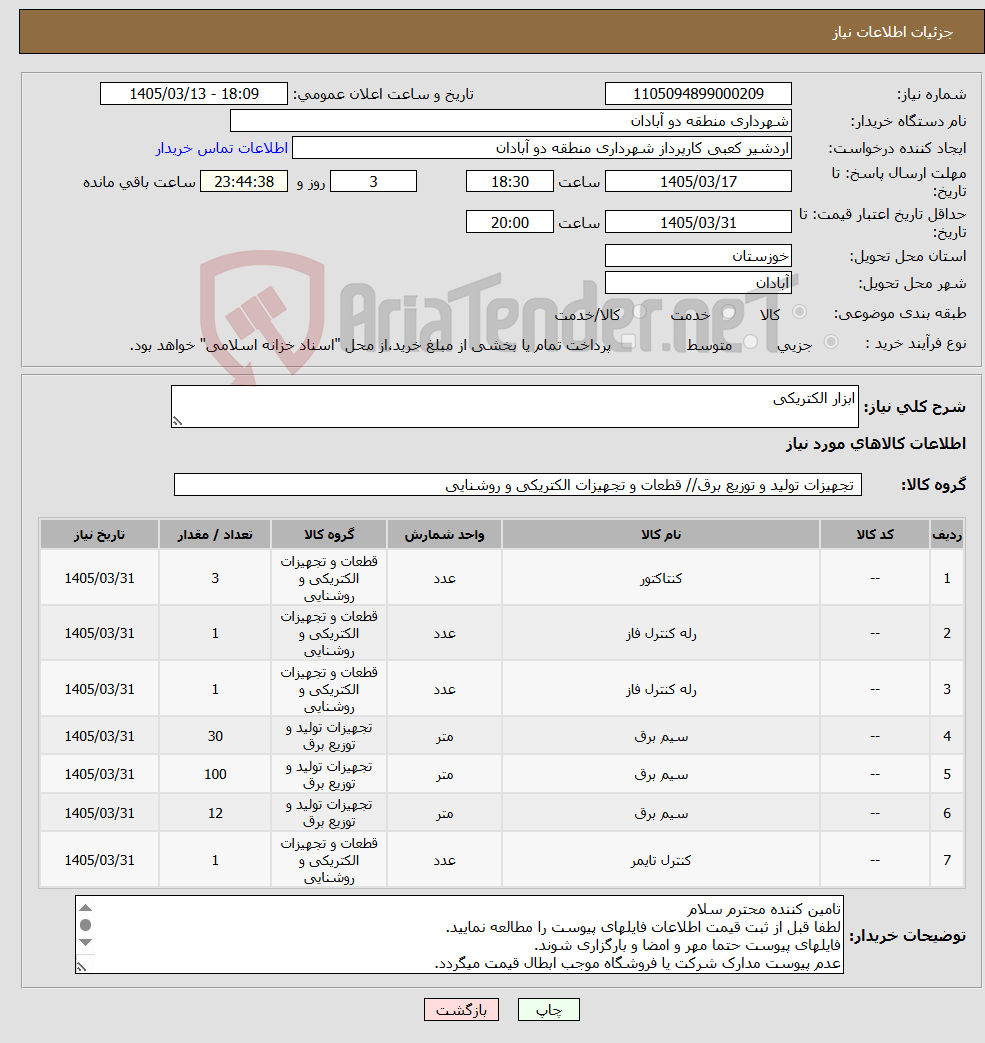985x1043 pixels.
Task: Click the goods group cell in row 4
Action: pos(329,736)
